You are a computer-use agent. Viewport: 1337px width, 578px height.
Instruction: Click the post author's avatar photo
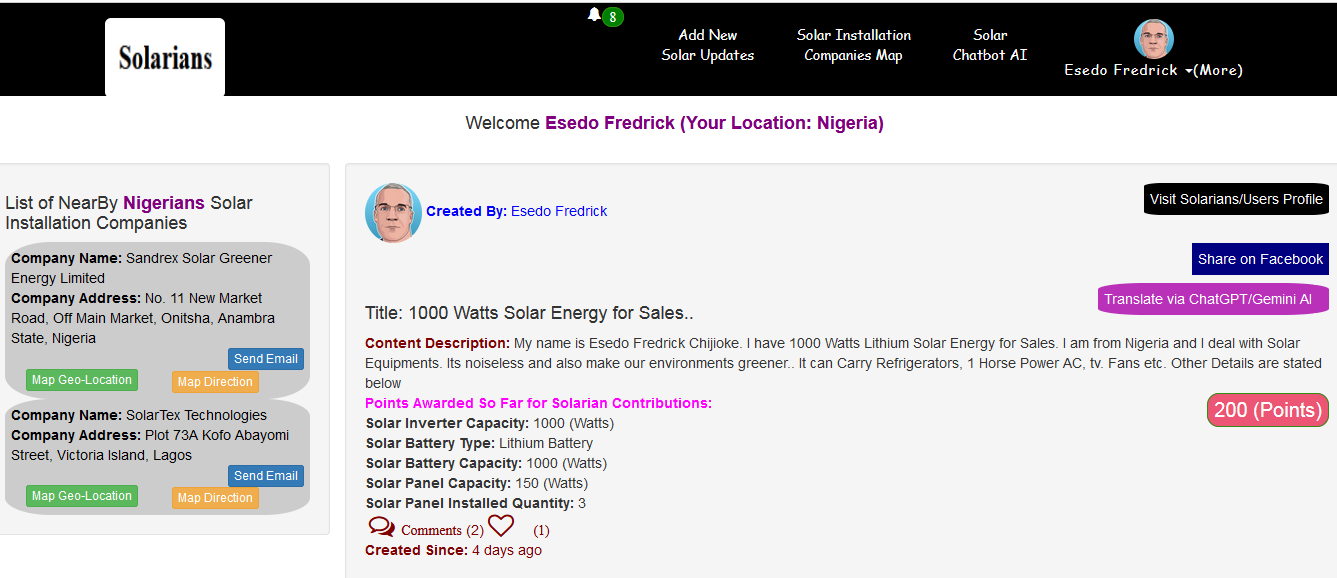pyautogui.click(x=393, y=212)
